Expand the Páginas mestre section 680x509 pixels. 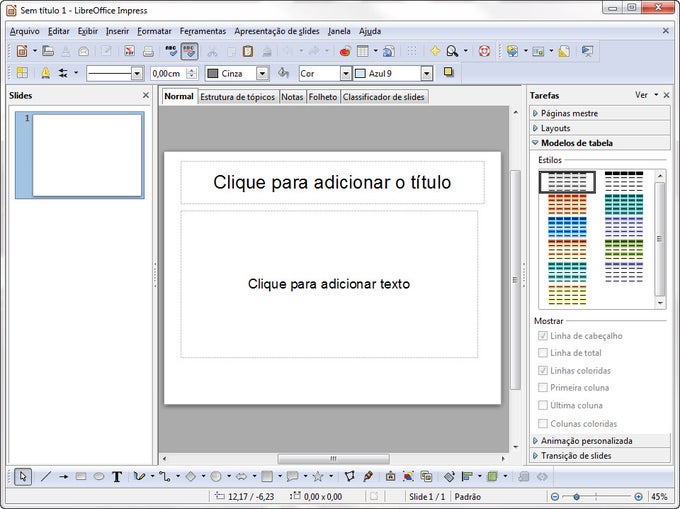(x=600, y=113)
